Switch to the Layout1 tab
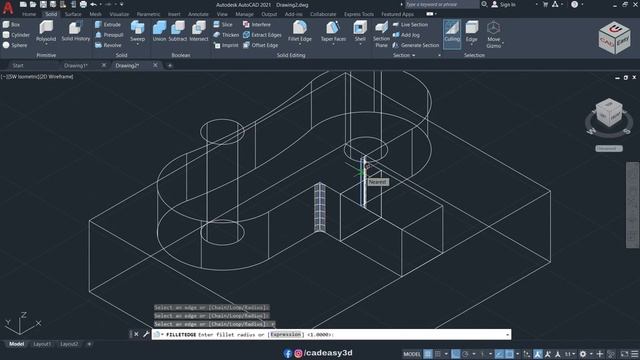Screen dimensions: 640x360 point(42,344)
